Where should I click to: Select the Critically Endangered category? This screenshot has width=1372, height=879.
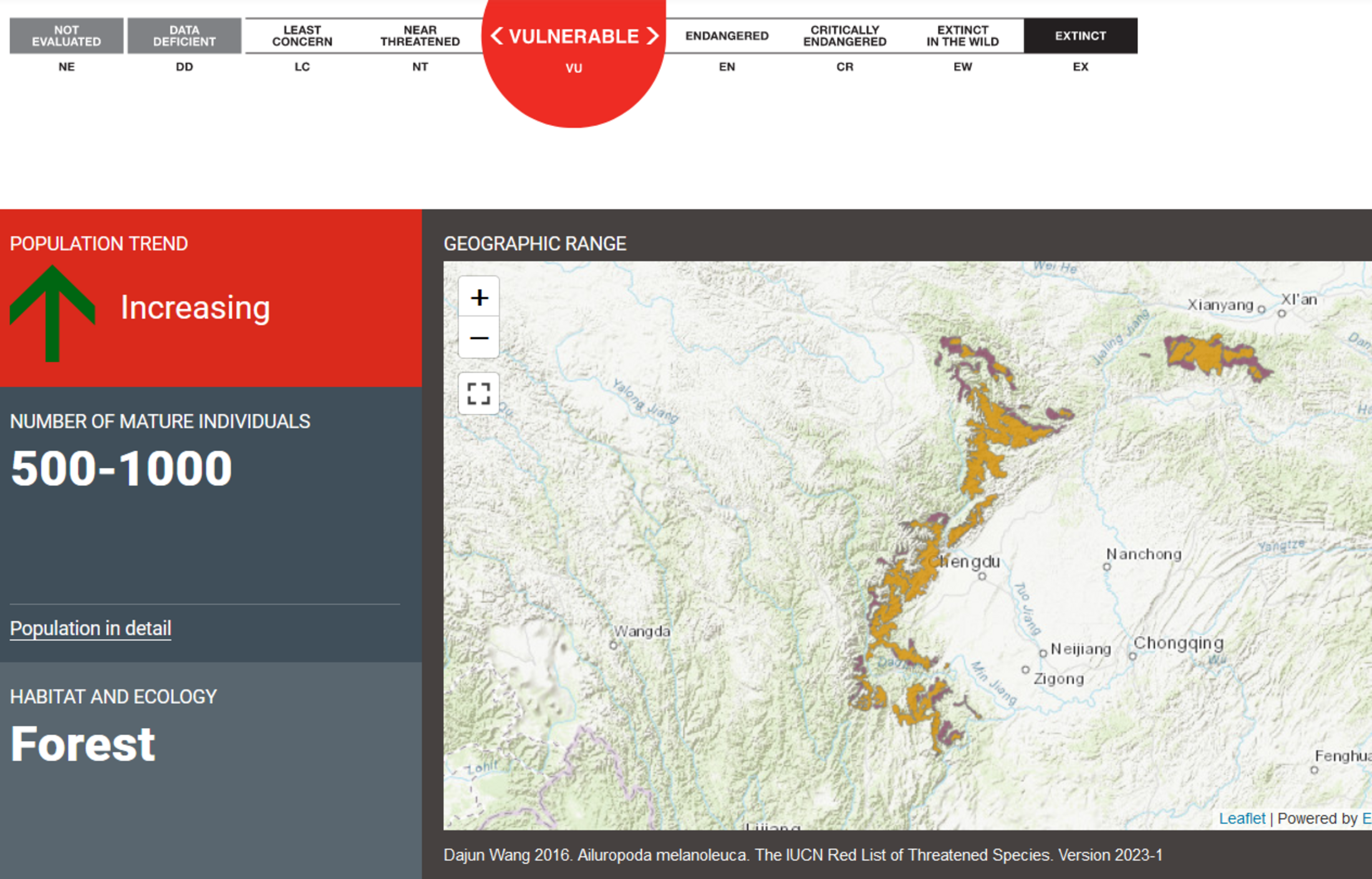coord(844,36)
